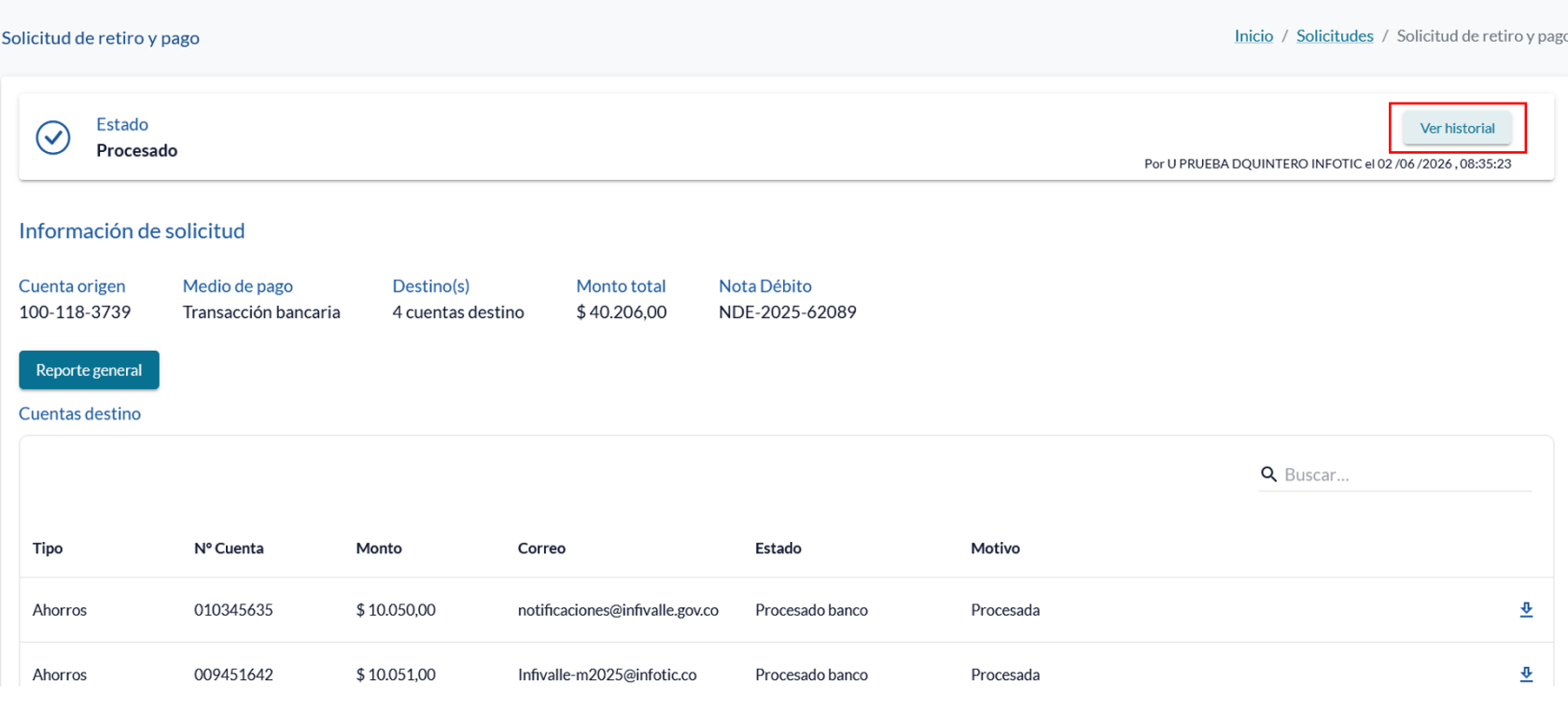The height and width of the screenshot is (707, 1568).
Task: Click Cuentas destino section heading
Action: [x=80, y=413]
